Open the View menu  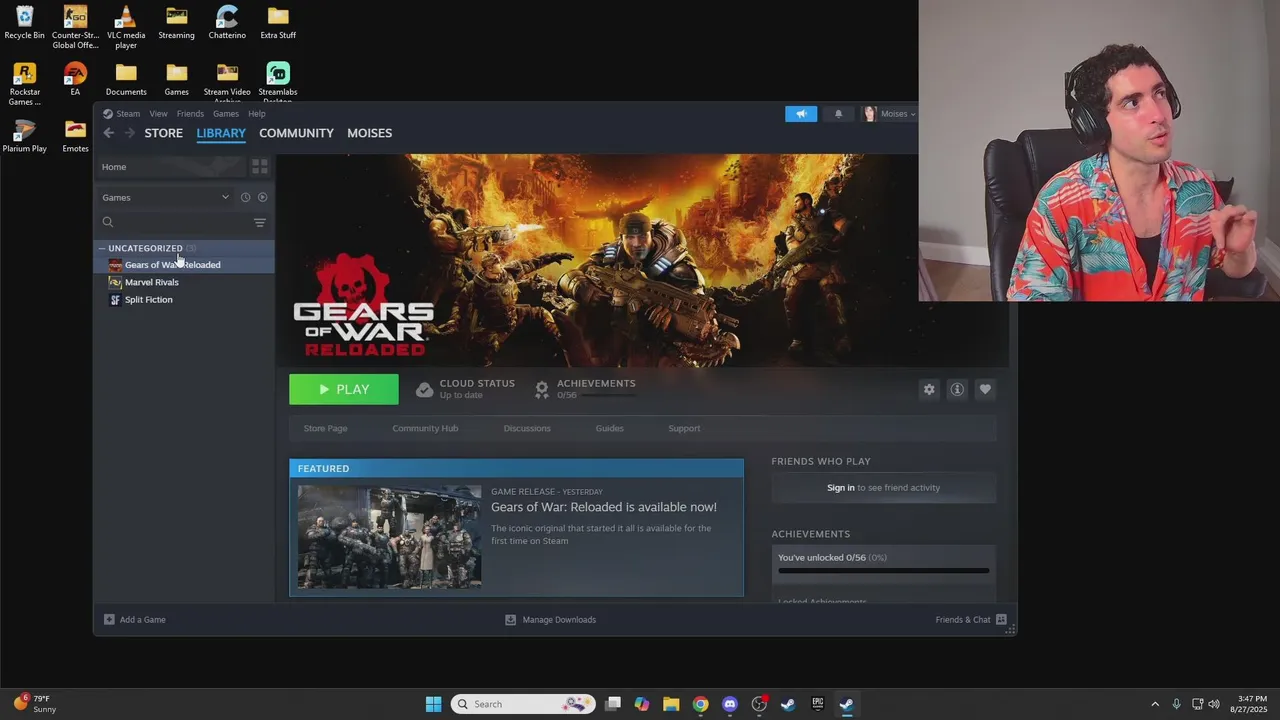[x=158, y=114]
